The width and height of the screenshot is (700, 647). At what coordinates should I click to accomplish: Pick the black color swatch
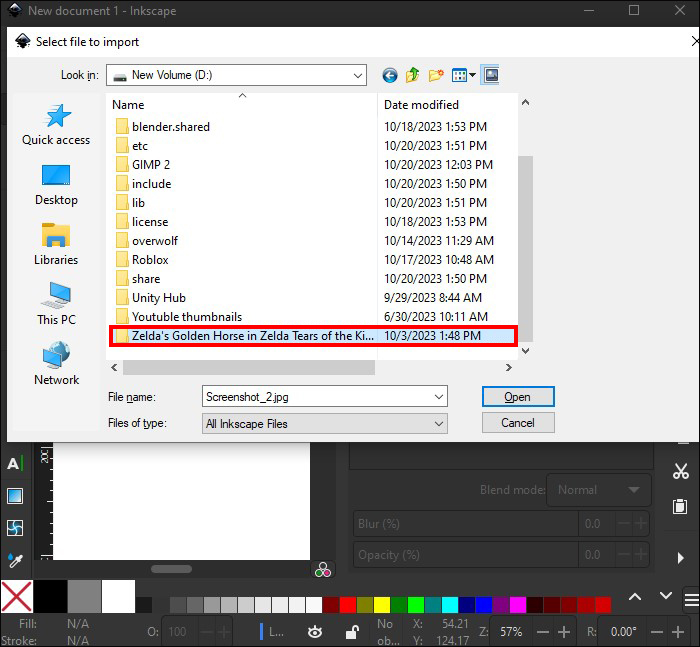pyautogui.click(x=50, y=597)
